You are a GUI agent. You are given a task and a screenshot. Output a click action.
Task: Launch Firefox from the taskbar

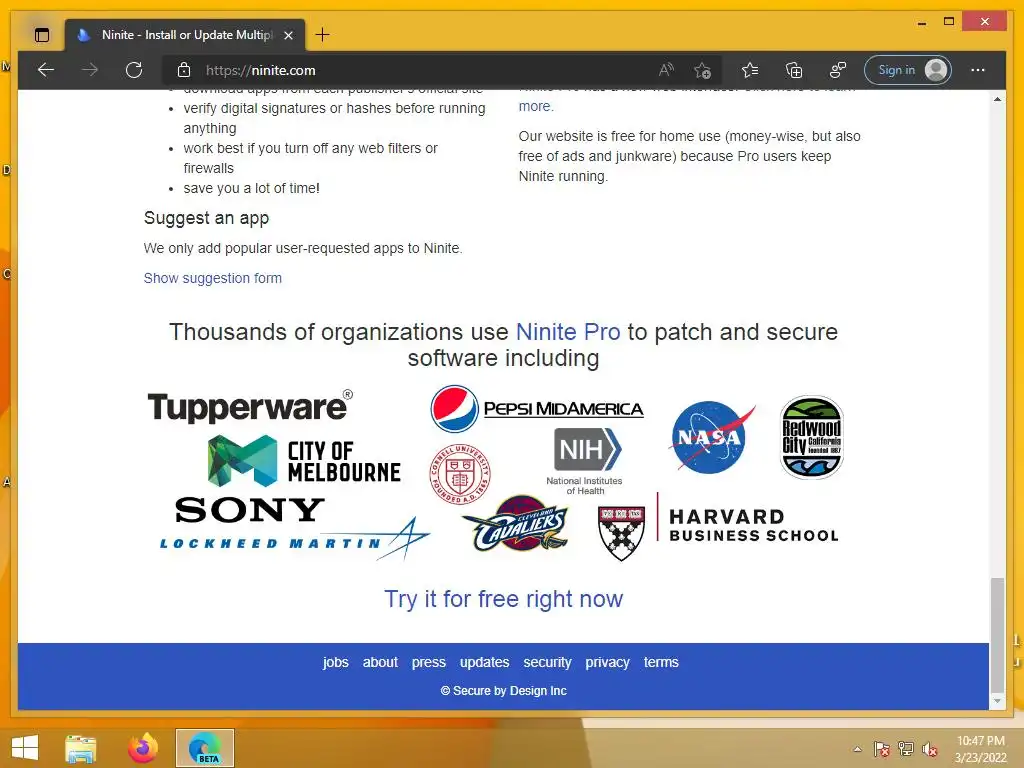pyautogui.click(x=143, y=748)
